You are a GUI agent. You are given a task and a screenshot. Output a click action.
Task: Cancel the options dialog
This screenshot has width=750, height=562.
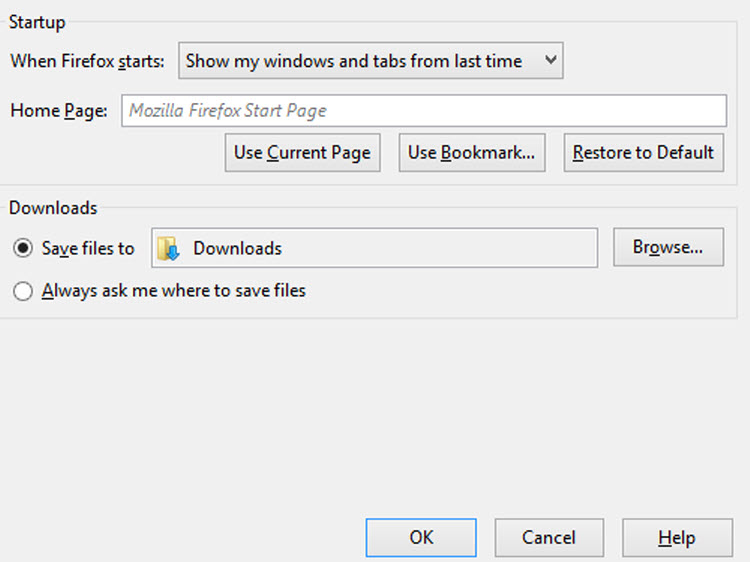tap(549, 537)
